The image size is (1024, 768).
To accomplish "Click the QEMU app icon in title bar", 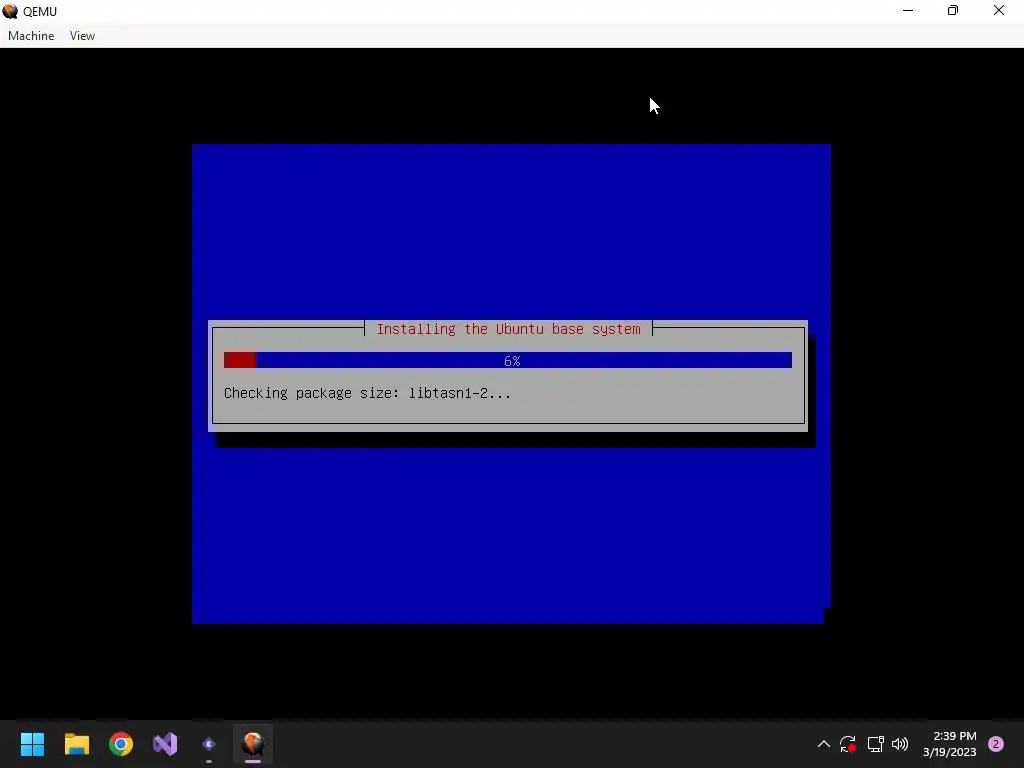I will [x=10, y=11].
